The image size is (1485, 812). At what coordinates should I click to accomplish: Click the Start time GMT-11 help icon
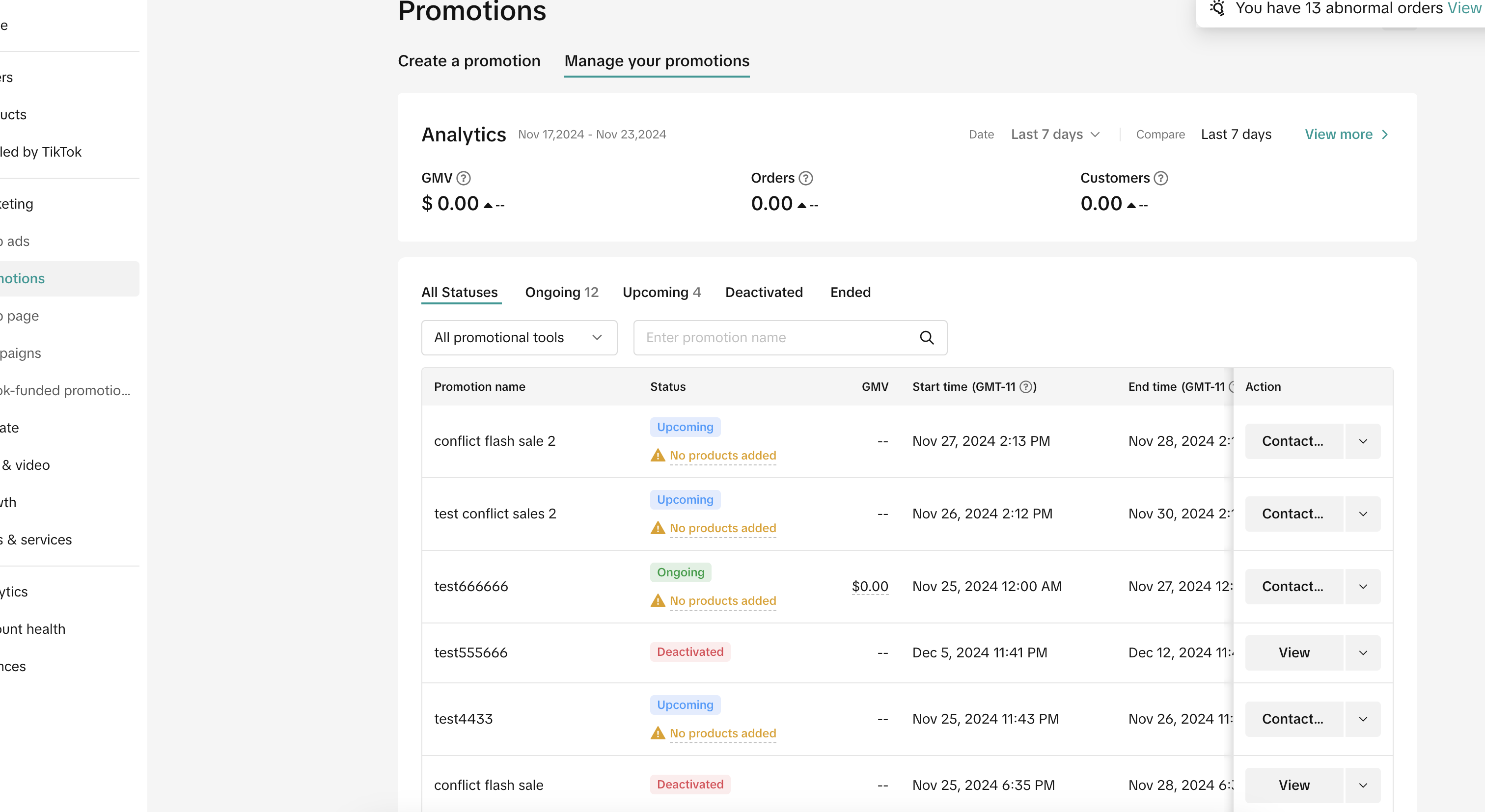[1025, 387]
